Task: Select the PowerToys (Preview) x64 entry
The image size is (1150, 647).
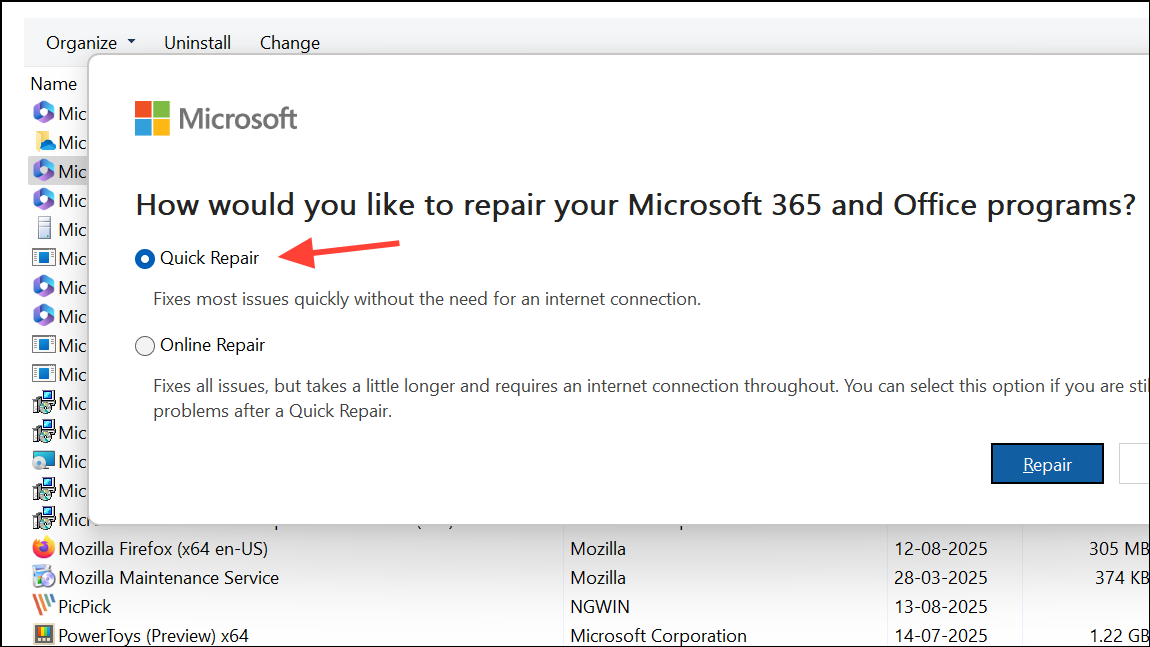Action: click(153, 635)
